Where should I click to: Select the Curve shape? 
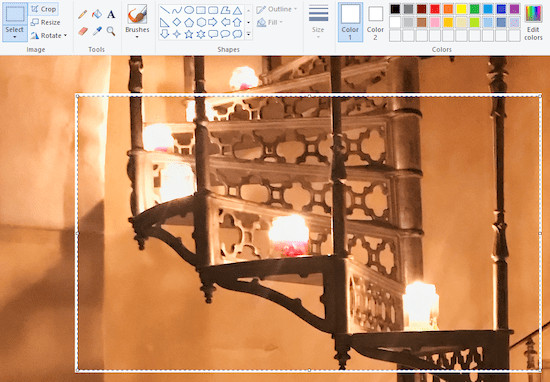click(177, 10)
